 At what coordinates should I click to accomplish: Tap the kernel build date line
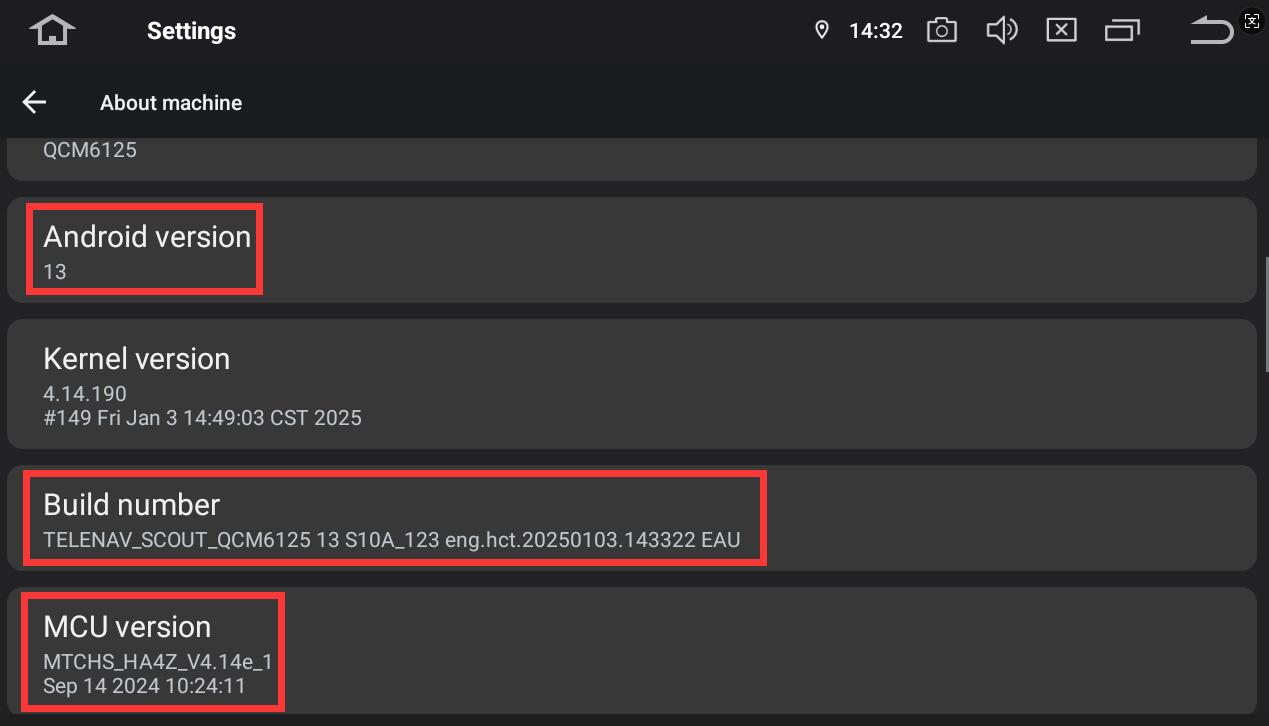click(x=202, y=418)
